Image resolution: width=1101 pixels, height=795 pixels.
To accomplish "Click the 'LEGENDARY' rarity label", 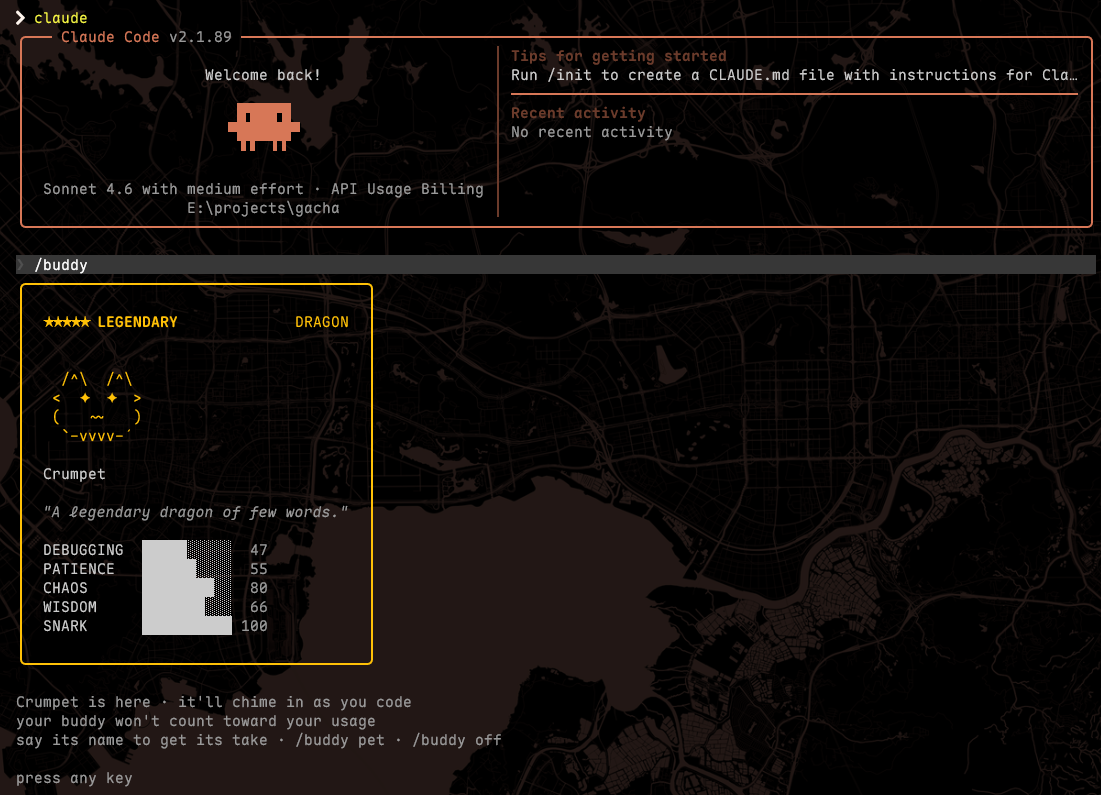I will pyautogui.click(x=138, y=322).
